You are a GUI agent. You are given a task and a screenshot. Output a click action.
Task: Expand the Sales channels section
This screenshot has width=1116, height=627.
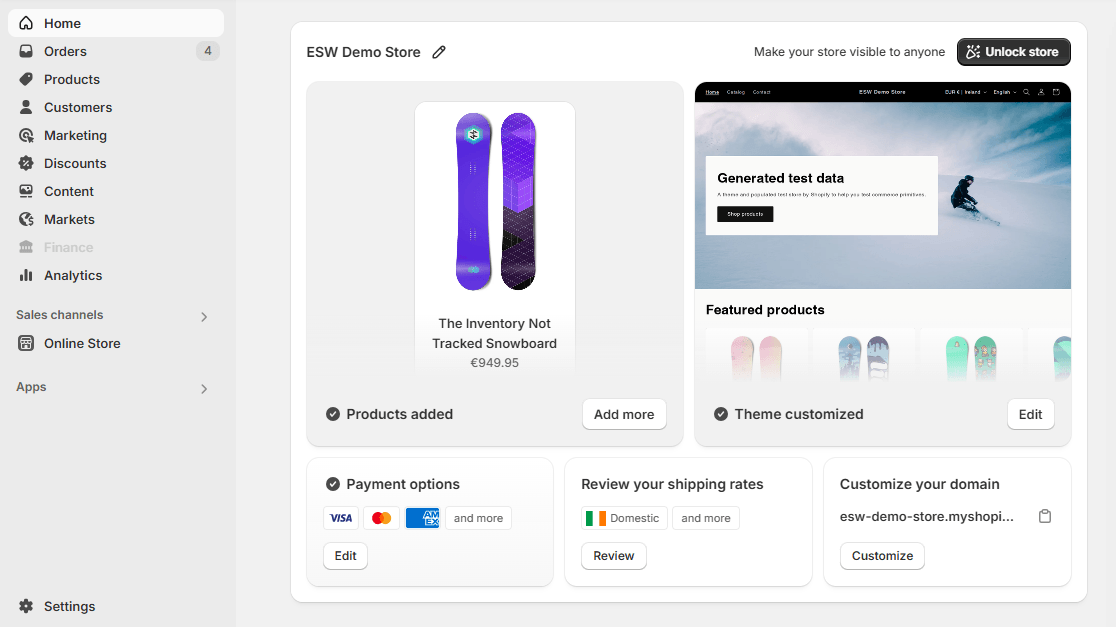tap(204, 317)
